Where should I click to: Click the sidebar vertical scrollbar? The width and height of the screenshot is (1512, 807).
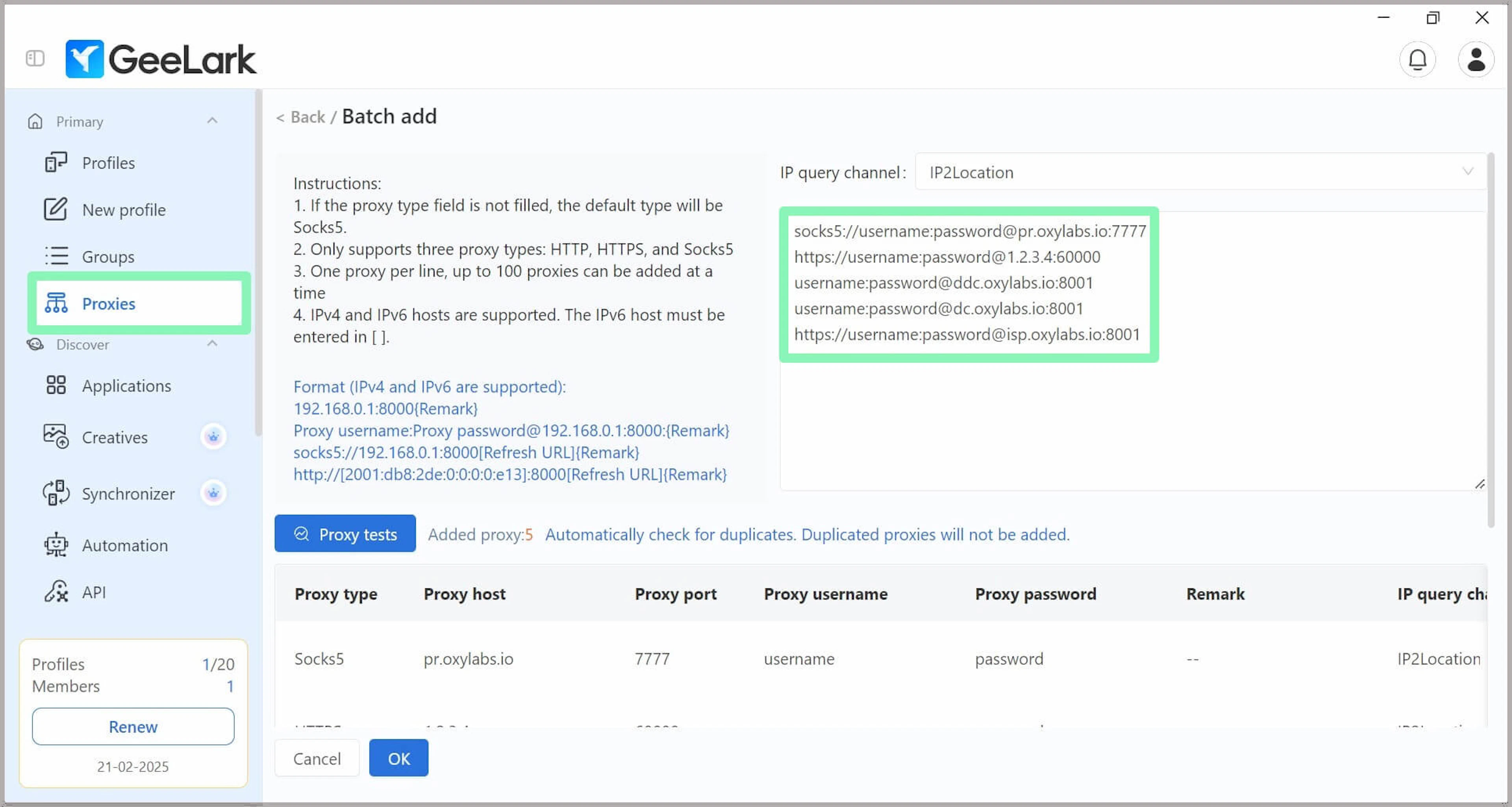pos(258,263)
